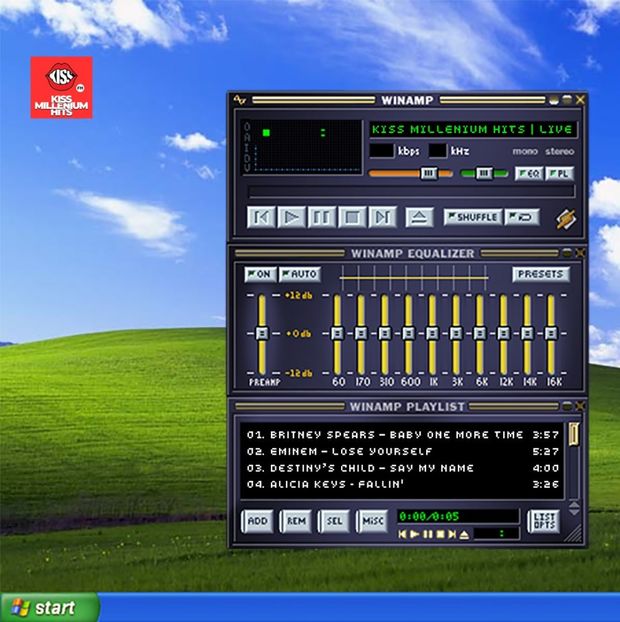Image resolution: width=620 pixels, height=622 pixels.
Task: Click the playlist 0:00/0:05 time display
Action: tap(458, 516)
